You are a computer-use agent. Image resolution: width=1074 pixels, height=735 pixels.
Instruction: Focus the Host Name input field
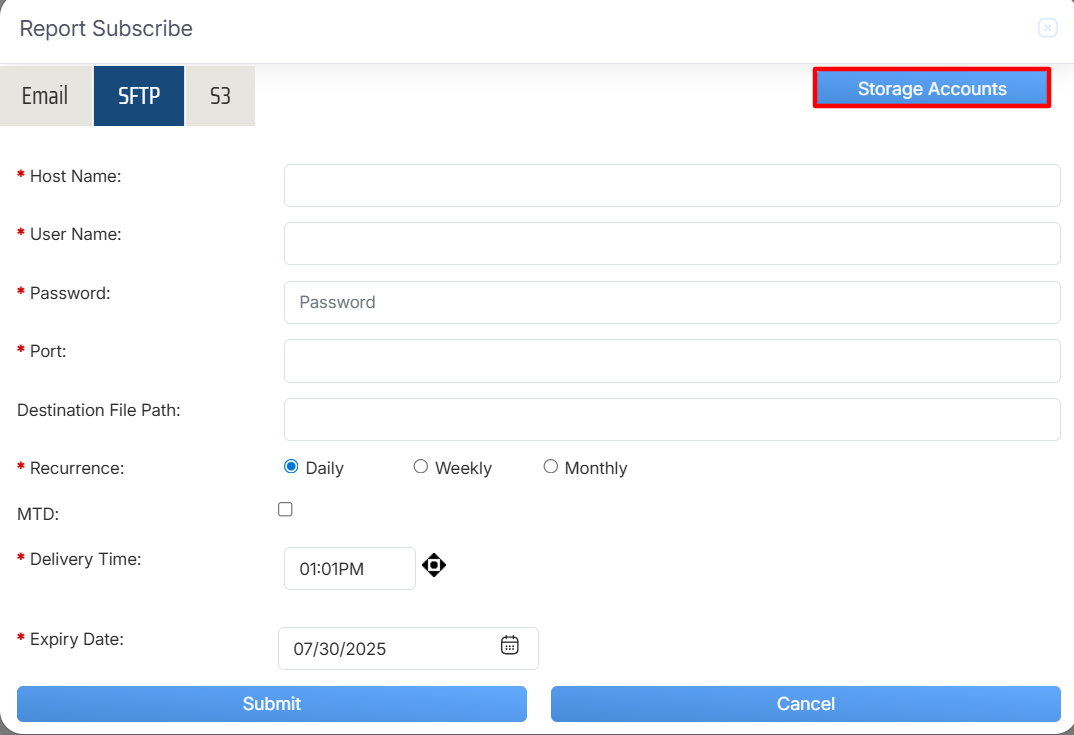coord(671,186)
